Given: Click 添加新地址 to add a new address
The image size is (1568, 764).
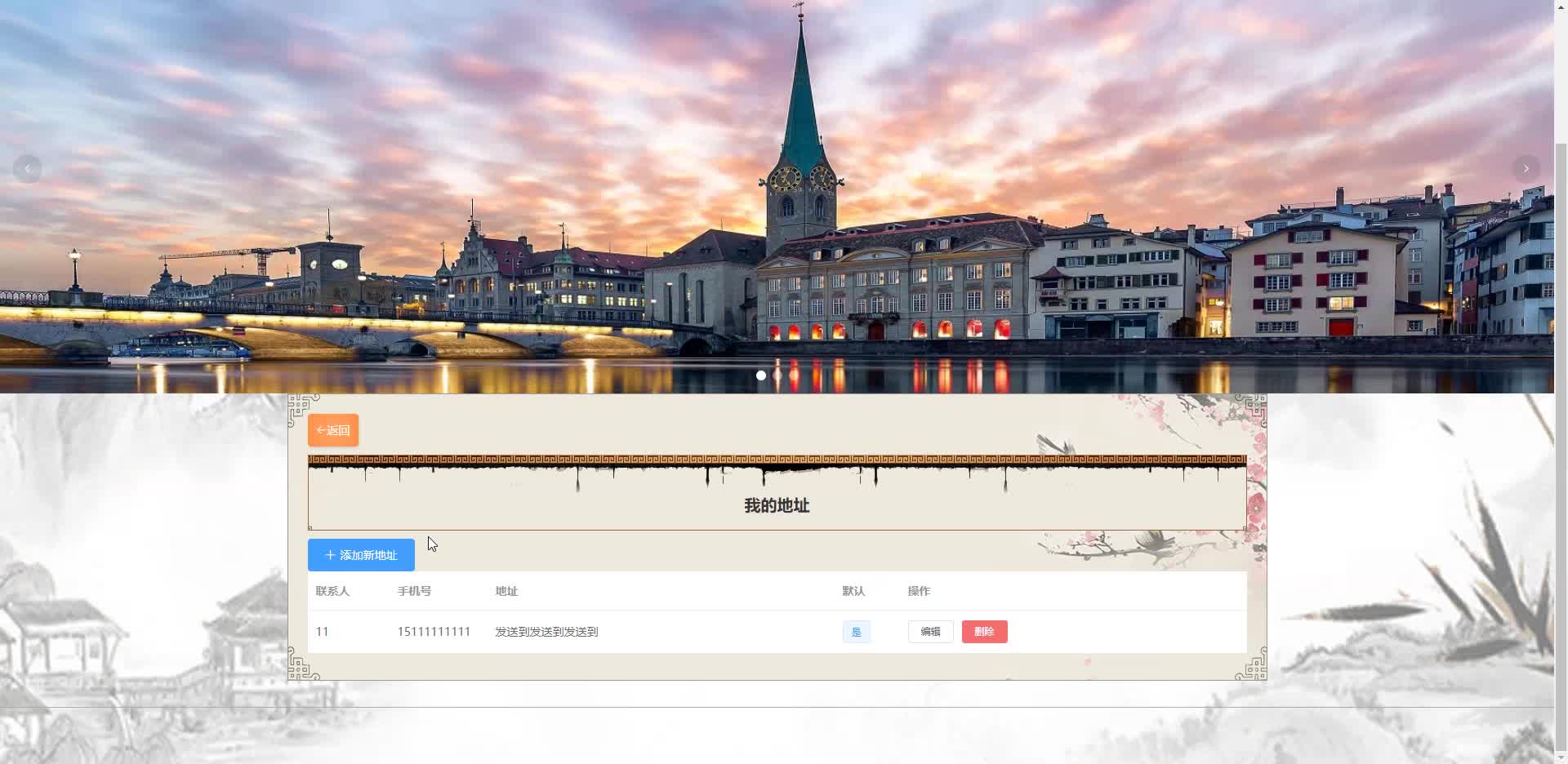Looking at the screenshot, I should 361,555.
